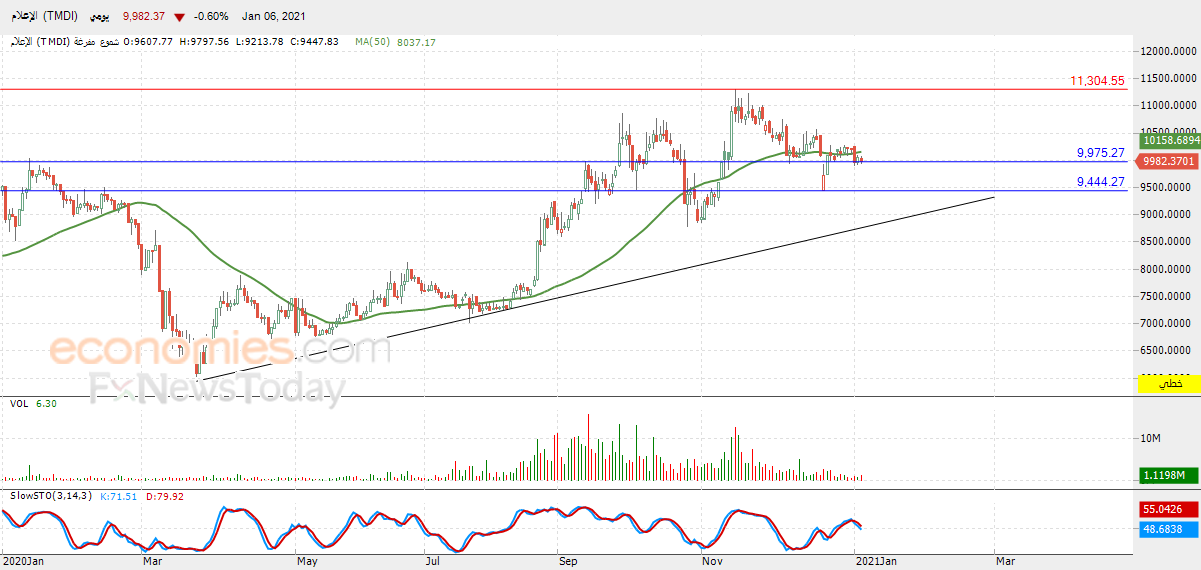Click the green 10158.6894 MA price tag
This screenshot has width=1201, height=570.
click(1169, 142)
